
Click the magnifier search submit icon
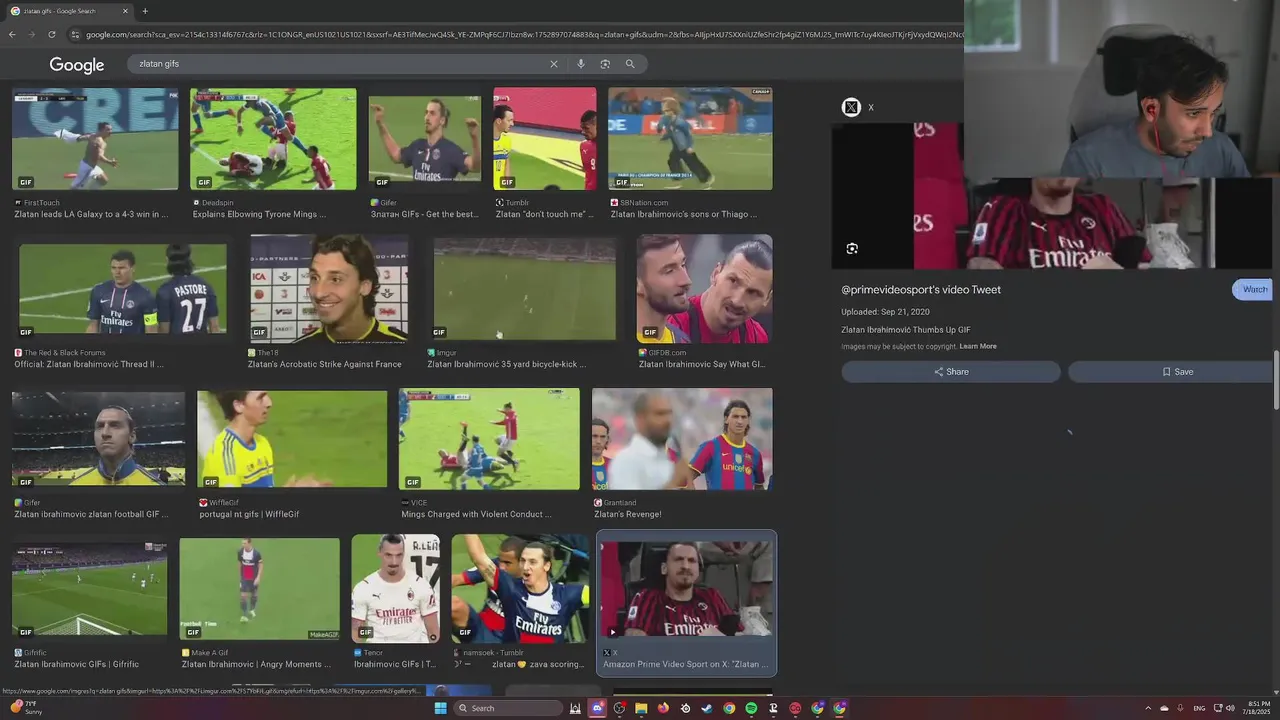[630, 64]
